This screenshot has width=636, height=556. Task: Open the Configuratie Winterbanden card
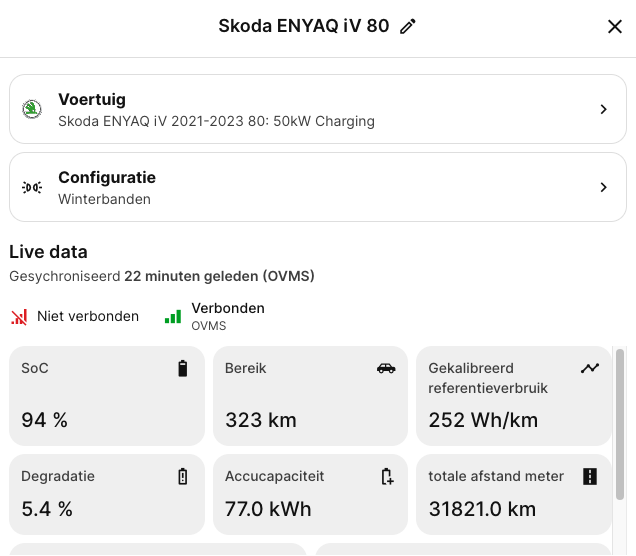318,187
